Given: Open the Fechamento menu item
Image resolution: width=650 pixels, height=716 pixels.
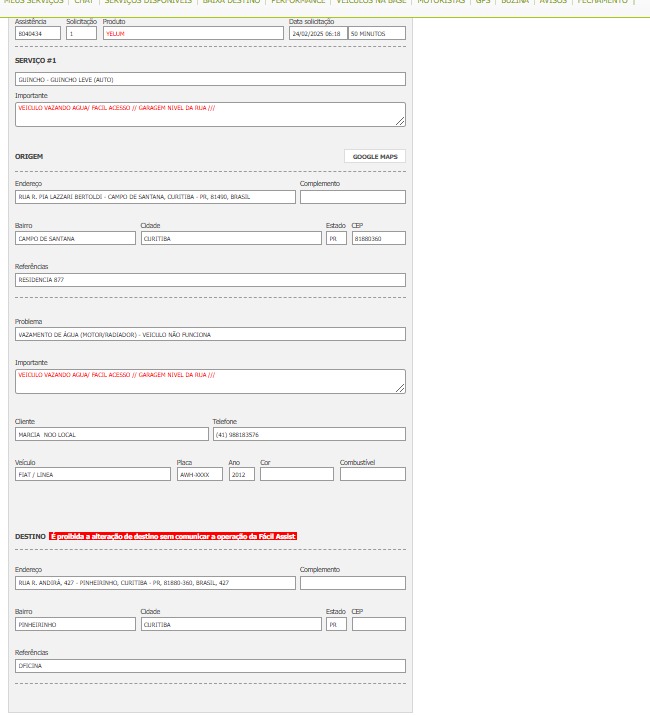Looking at the screenshot, I should click(x=602, y=2).
